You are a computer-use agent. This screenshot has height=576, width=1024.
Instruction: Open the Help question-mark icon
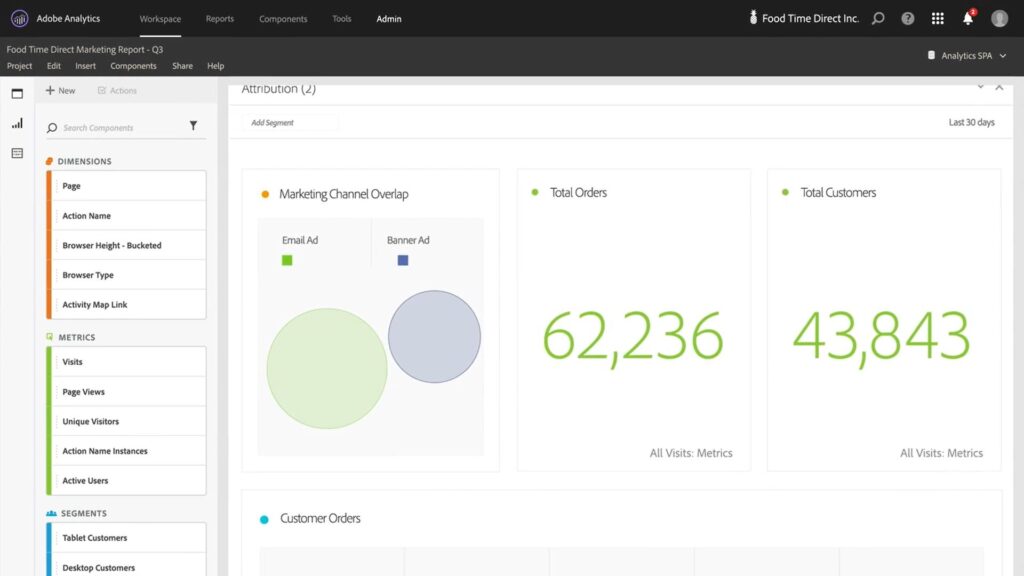point(906,17)
